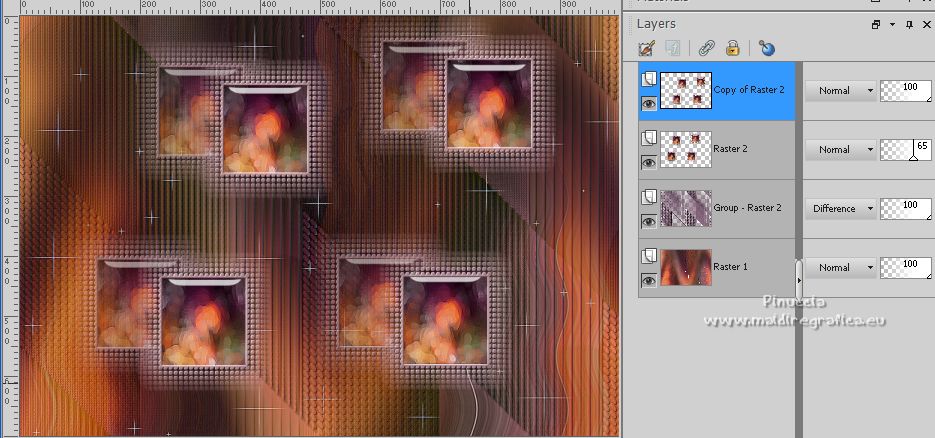935x438 pixels.
Task: Hide the Copy of Raster 2 layer
Action: tap(649, 103)
